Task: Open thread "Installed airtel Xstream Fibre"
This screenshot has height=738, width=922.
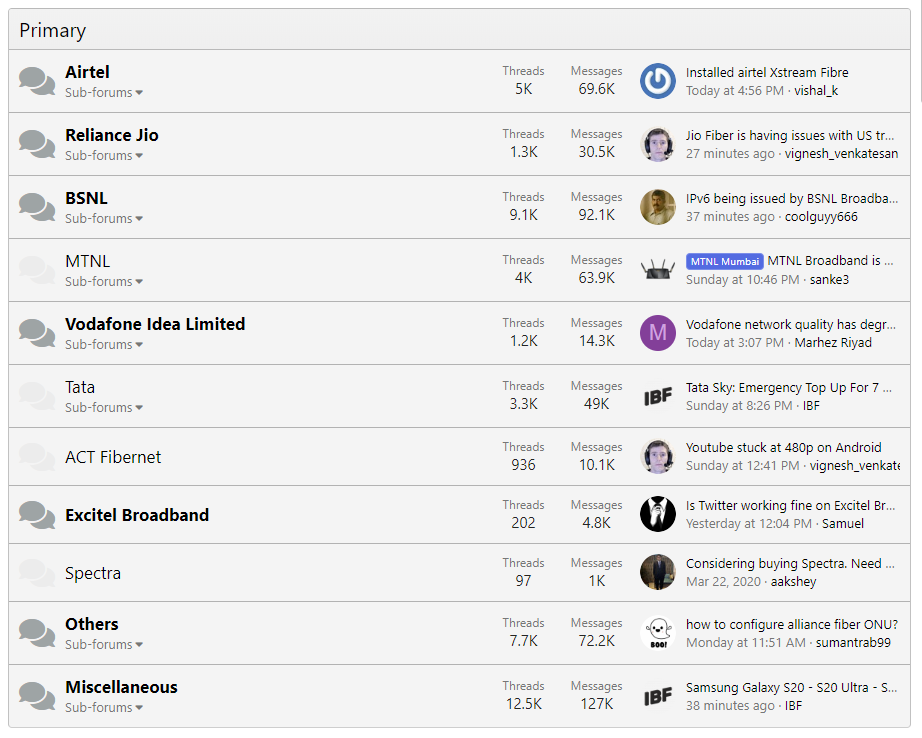Action: point(767,73)
